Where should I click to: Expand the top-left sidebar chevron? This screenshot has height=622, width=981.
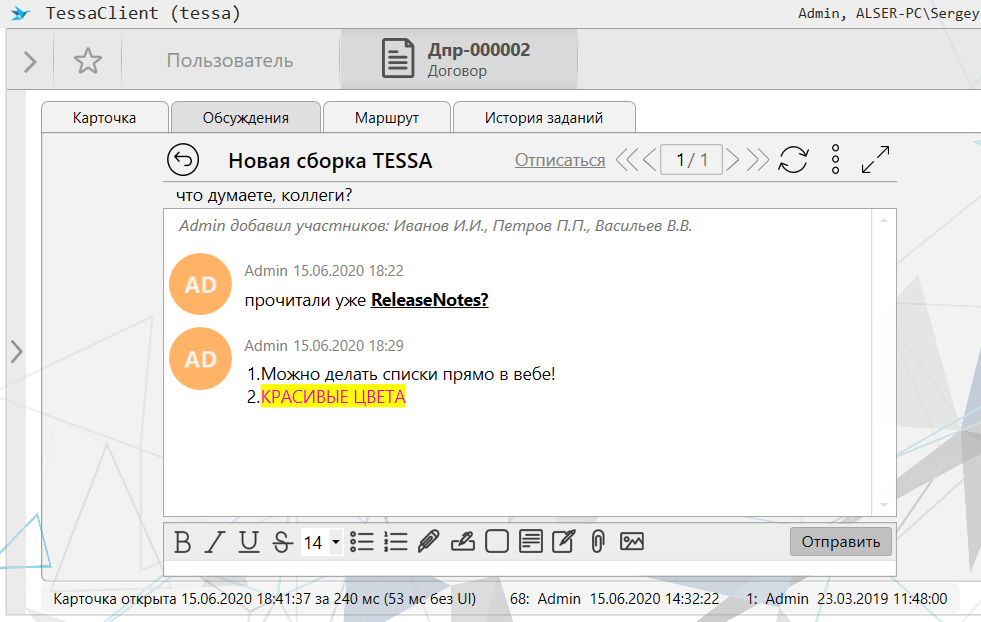click(x=30, y=61)
